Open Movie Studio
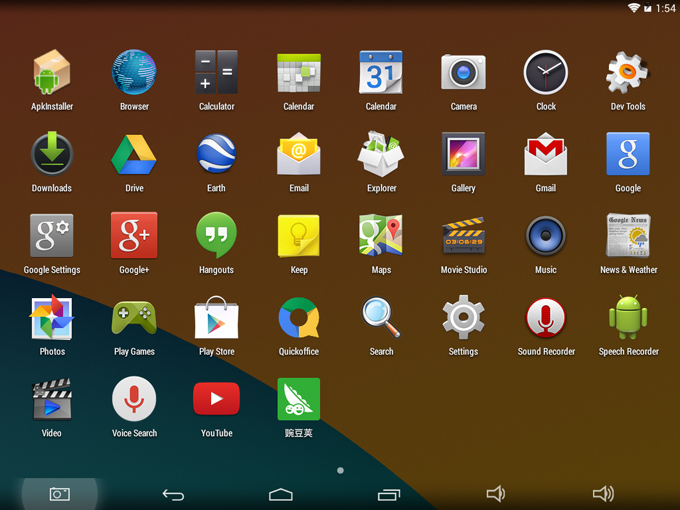 coord(463,235)
